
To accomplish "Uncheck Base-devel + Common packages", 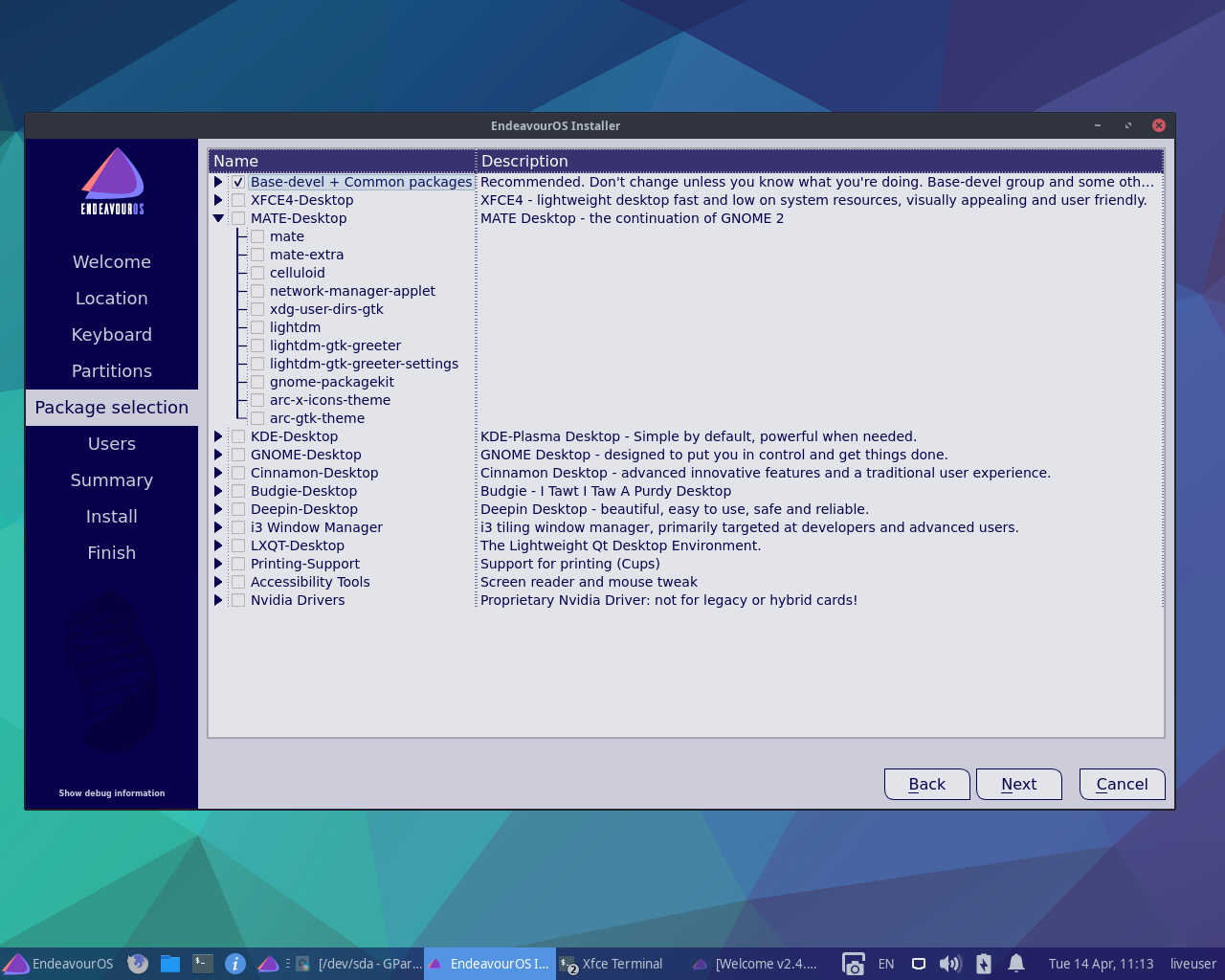I will 238,182.
